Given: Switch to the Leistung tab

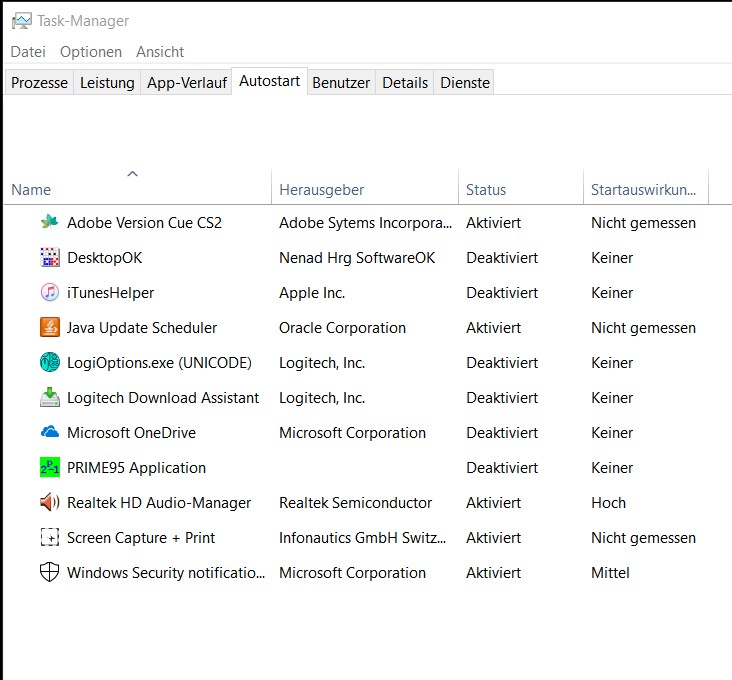Looking at the screenshot, I should tap(107, 83).
